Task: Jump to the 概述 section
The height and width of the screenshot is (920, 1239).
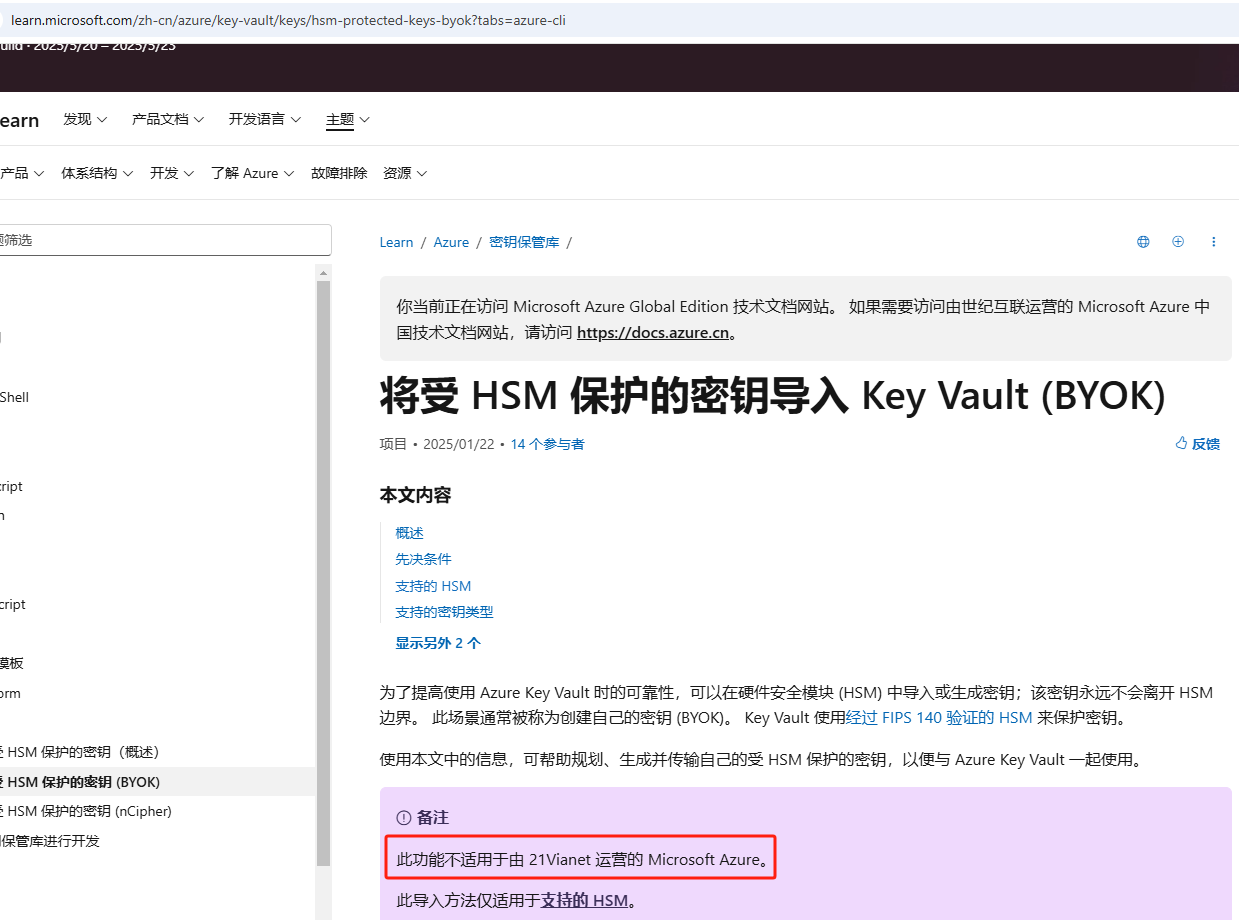Action: coord(409,533)
